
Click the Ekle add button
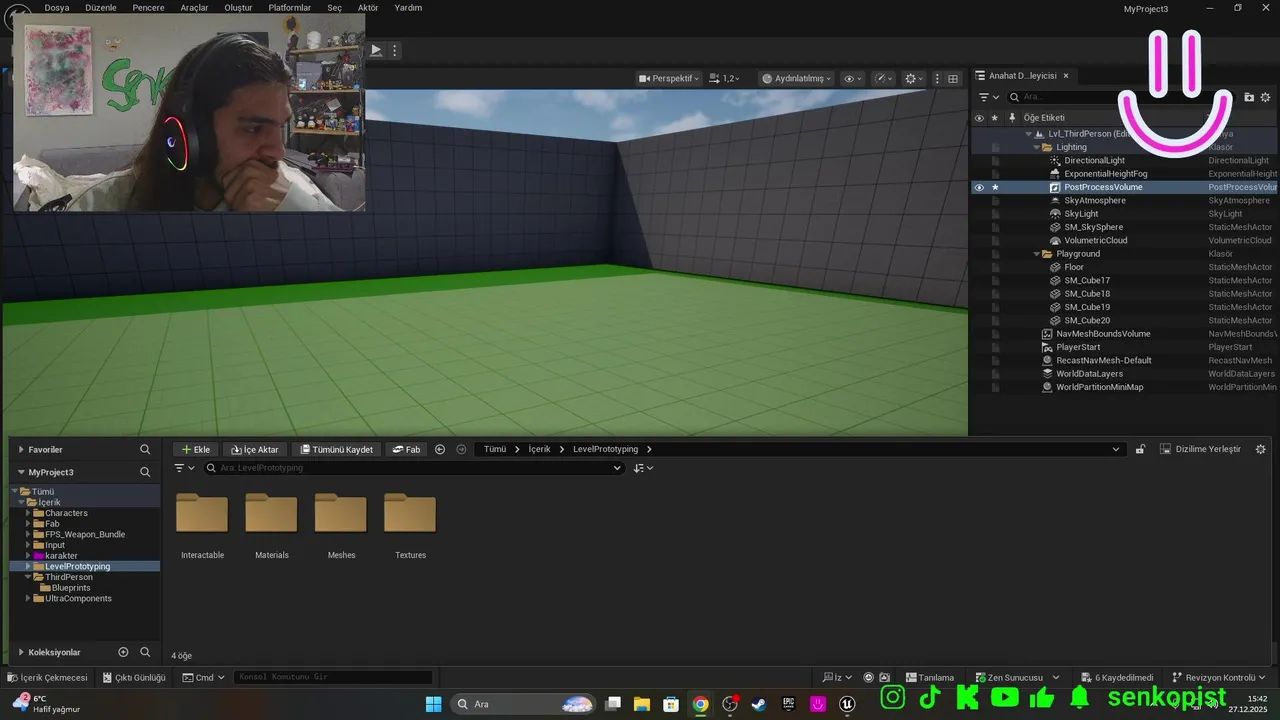[195, 449]
